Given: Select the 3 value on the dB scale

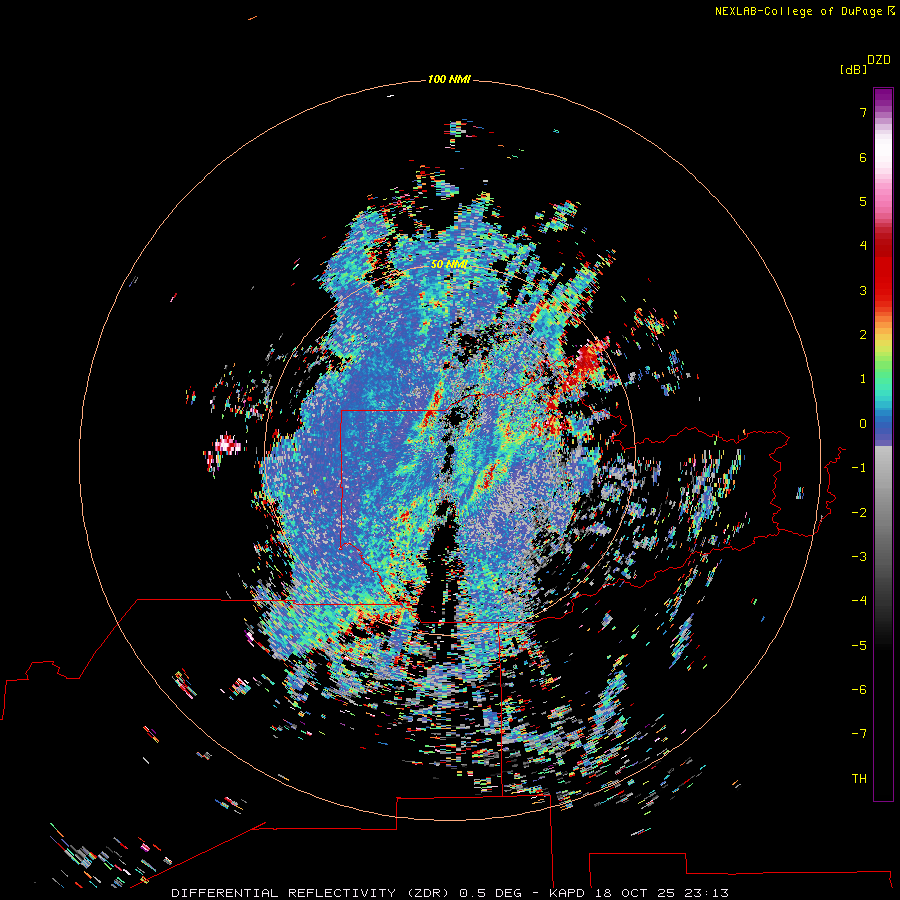Looking at the screenshot, I should [863, 290].
